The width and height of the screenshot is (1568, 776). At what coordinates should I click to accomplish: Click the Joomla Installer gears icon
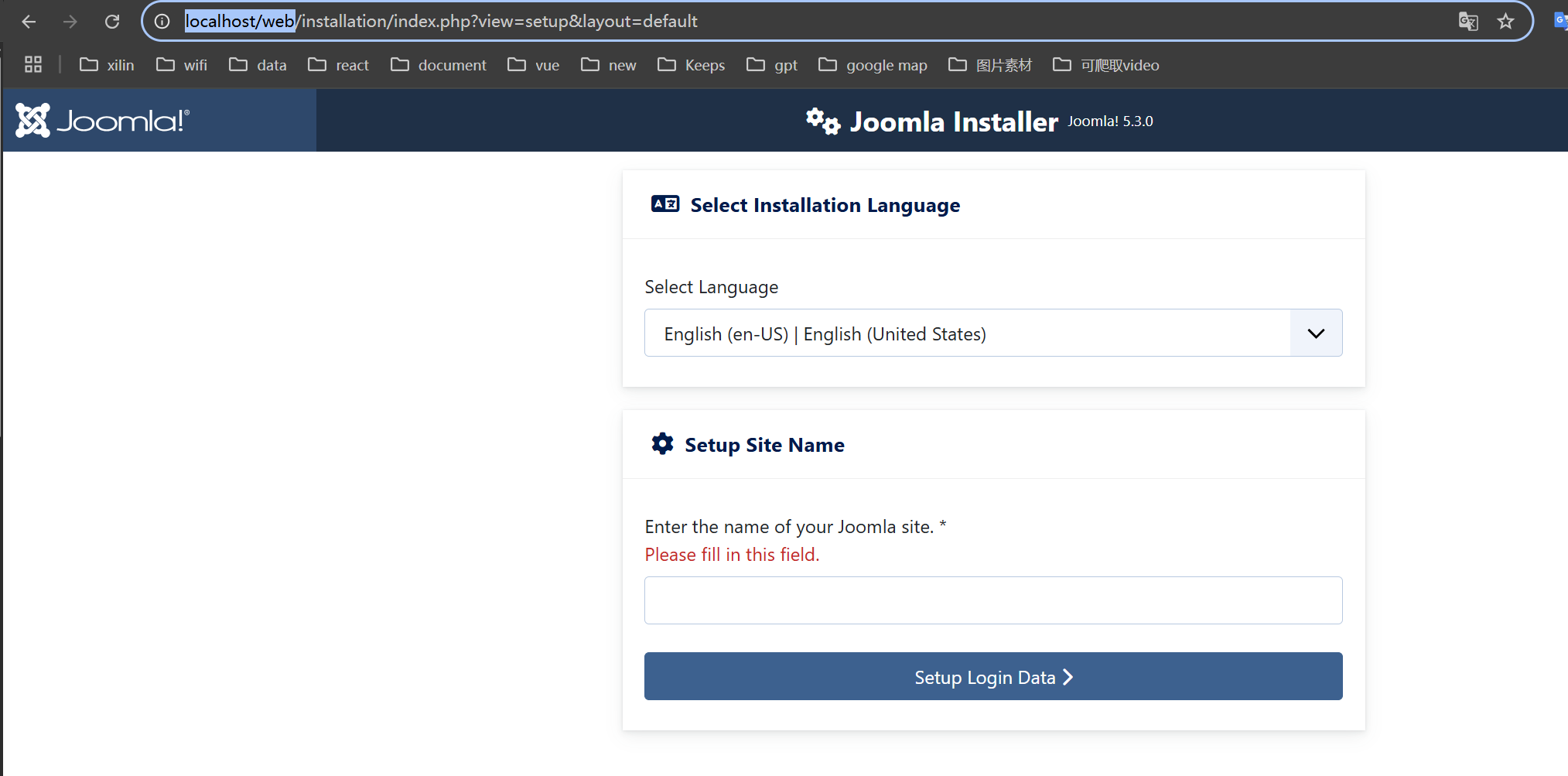[822, 121]
